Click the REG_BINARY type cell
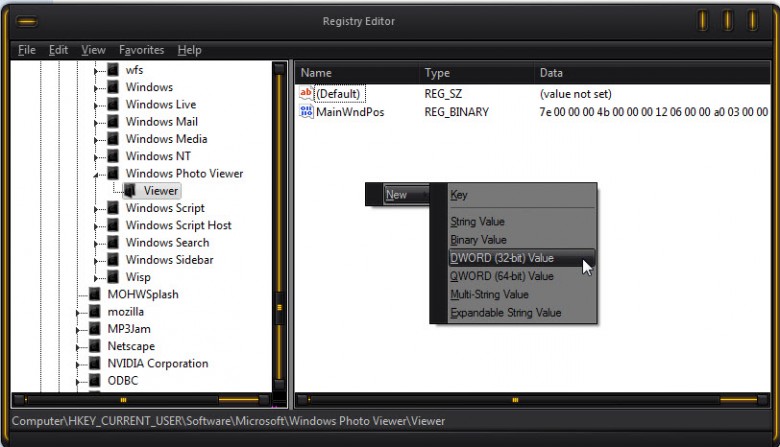 coord(456,112)
